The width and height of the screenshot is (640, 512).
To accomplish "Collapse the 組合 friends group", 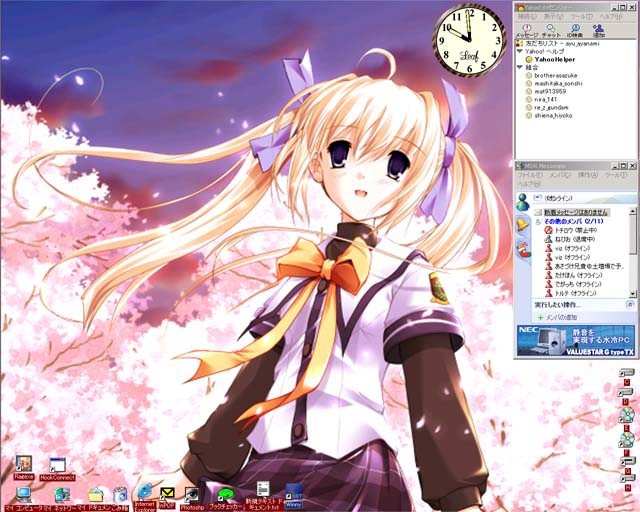I will 520,67.
